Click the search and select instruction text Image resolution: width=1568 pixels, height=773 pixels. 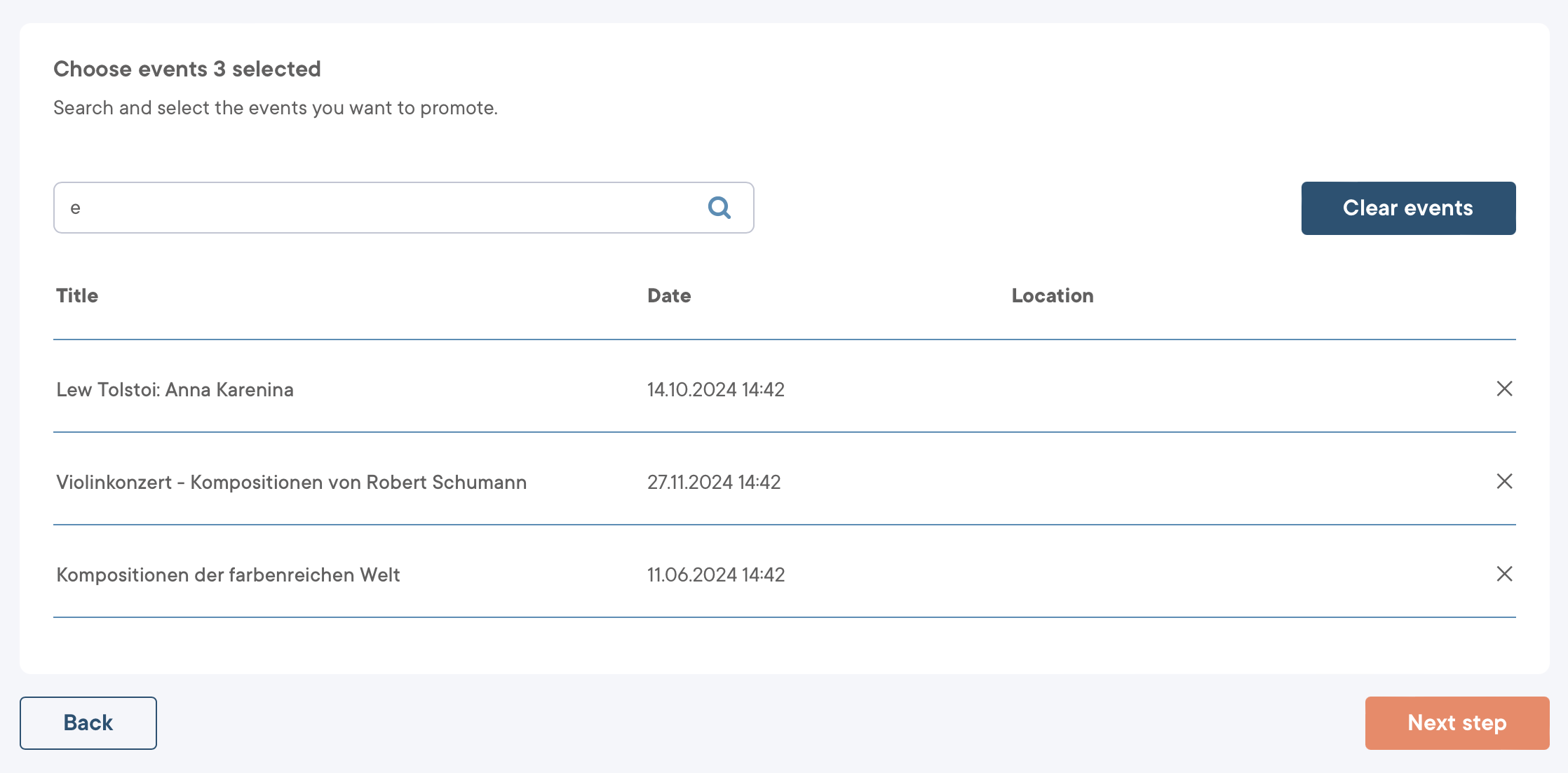(x=276, y=108)
